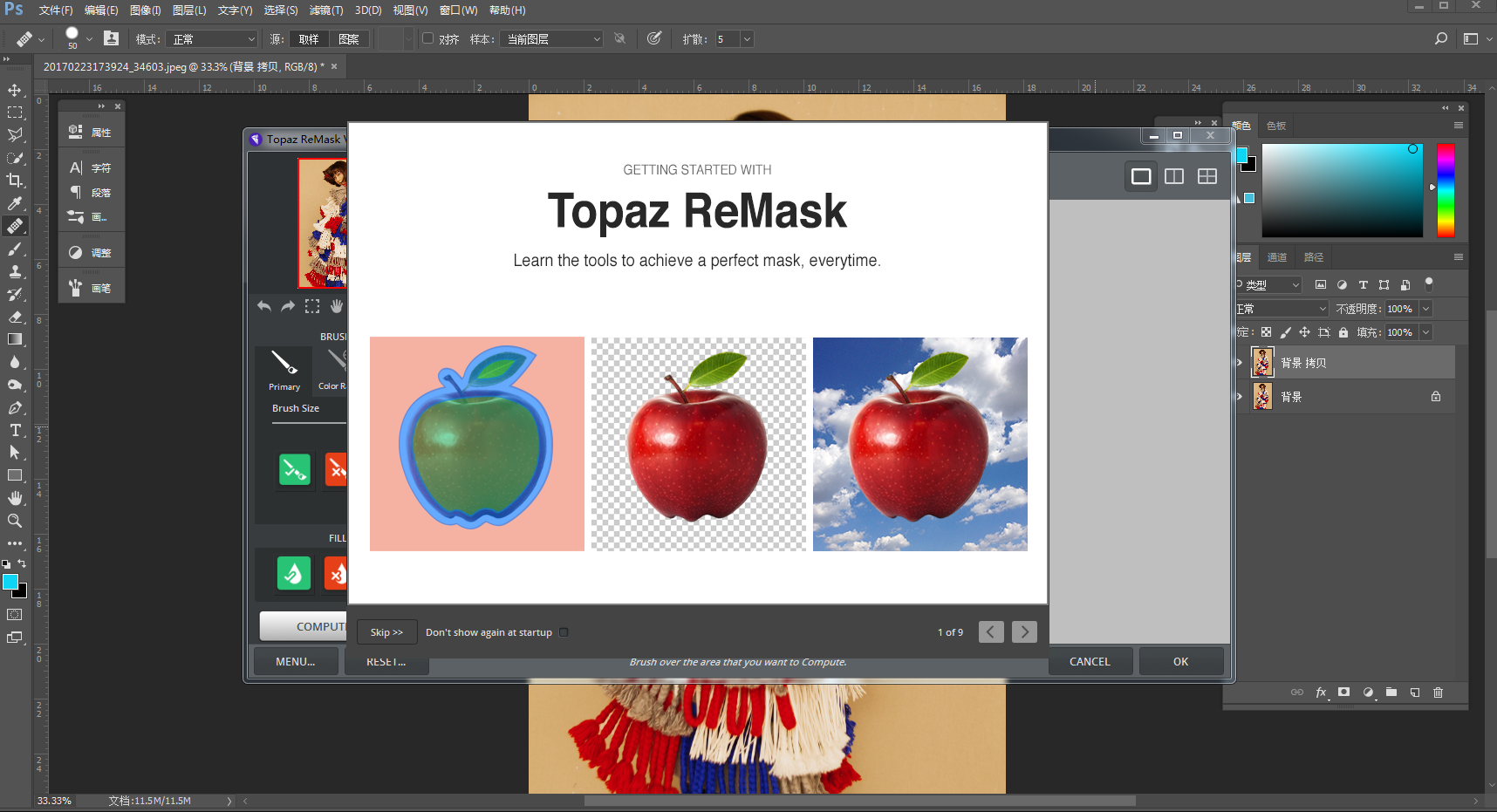Click the rainbow hue slider strip
Viewport: 1497px width, 812px height.
1446,190
